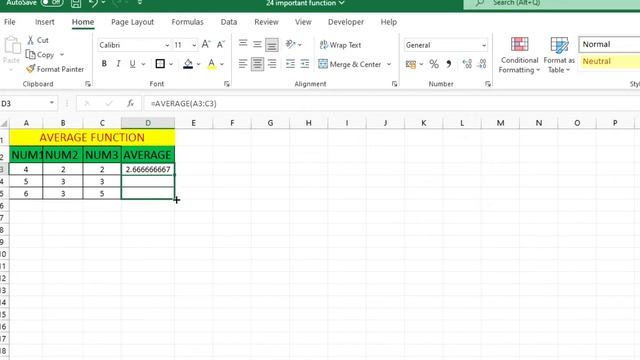Top align cell contents
The height and width of the screenshot is (360, 640).
[x=243, y=43]
